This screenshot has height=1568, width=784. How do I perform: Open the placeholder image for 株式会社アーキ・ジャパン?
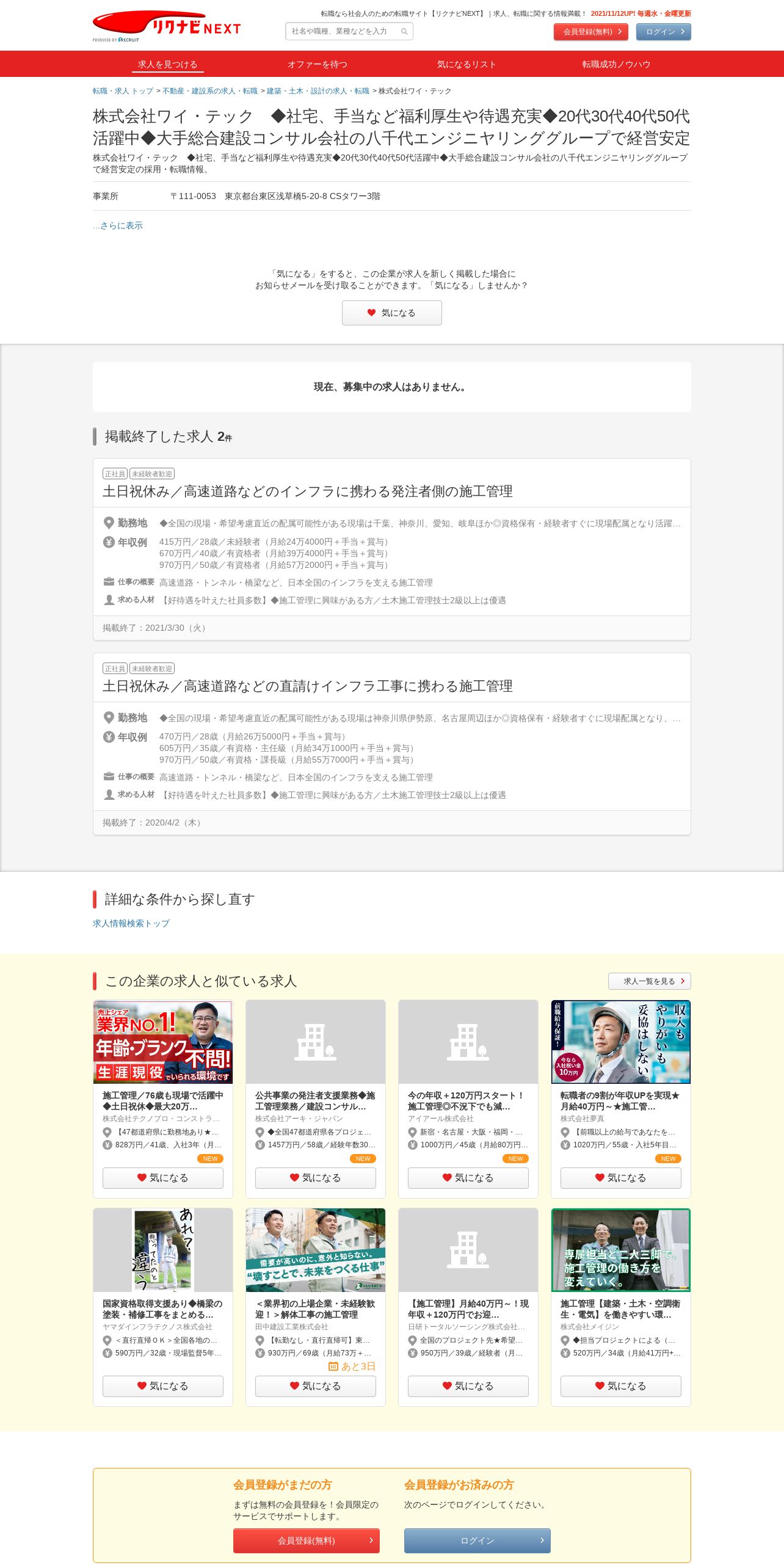(316, 1042)
